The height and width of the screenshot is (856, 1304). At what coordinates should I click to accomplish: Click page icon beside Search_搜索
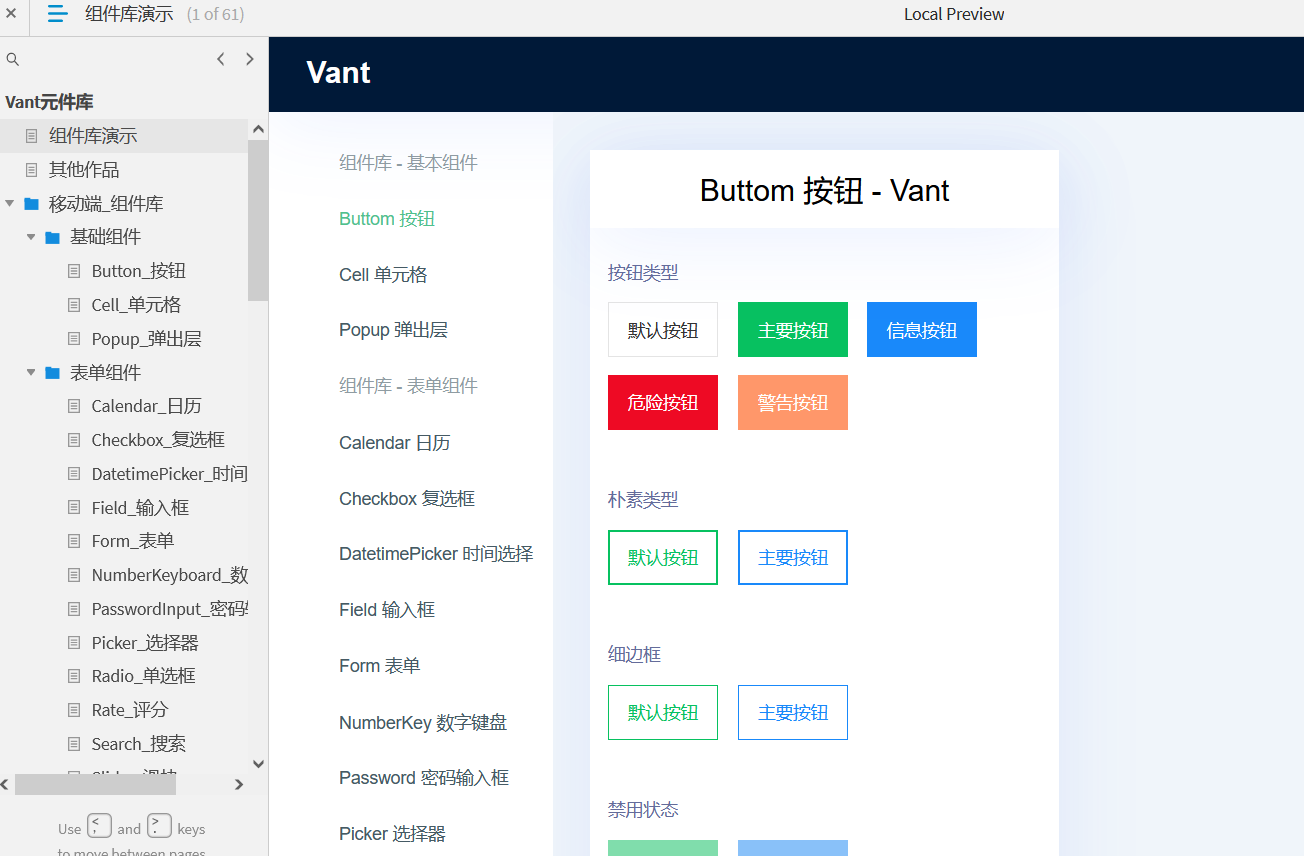74,744
